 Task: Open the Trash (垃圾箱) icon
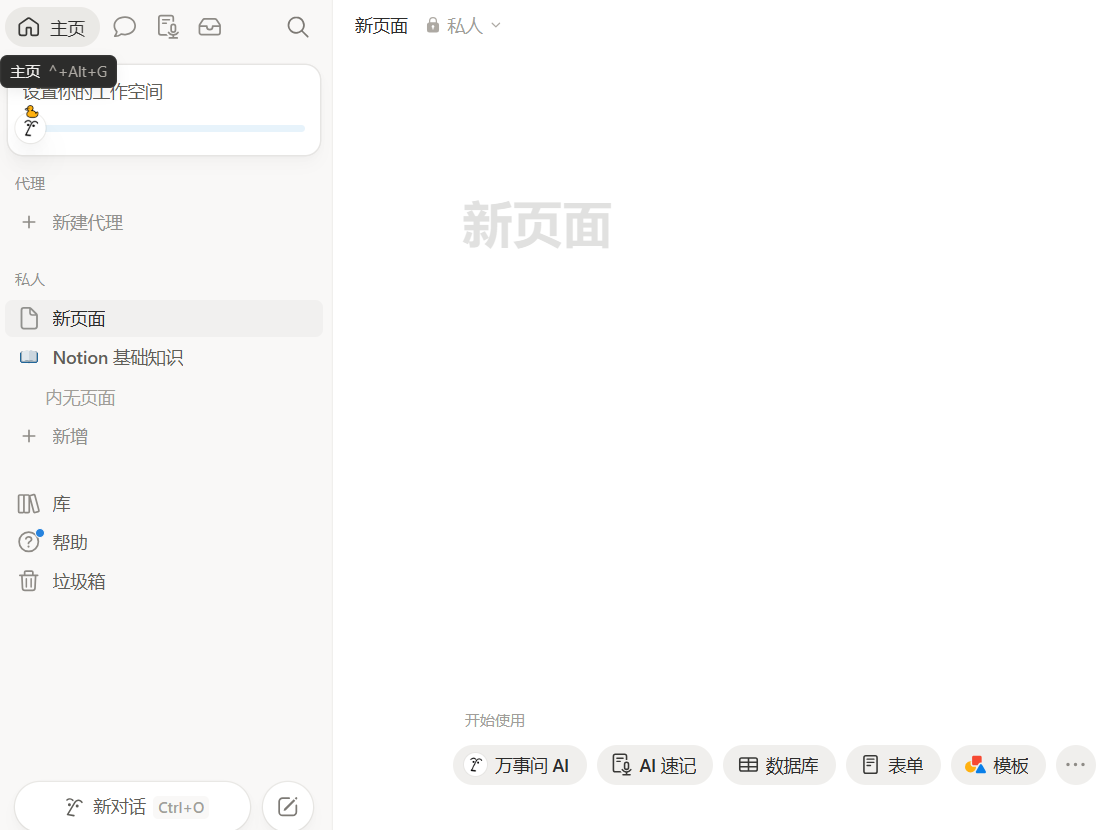pos(29,581)
